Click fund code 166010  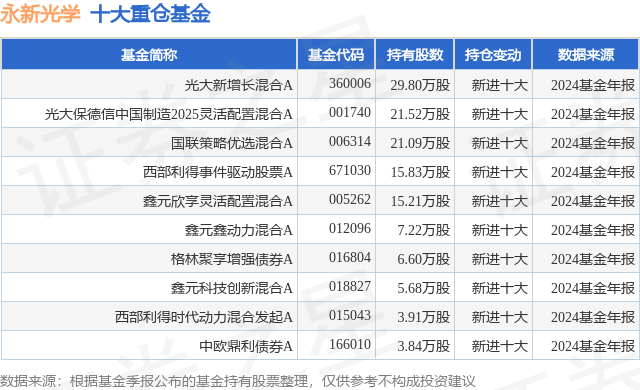coord(350,344)
